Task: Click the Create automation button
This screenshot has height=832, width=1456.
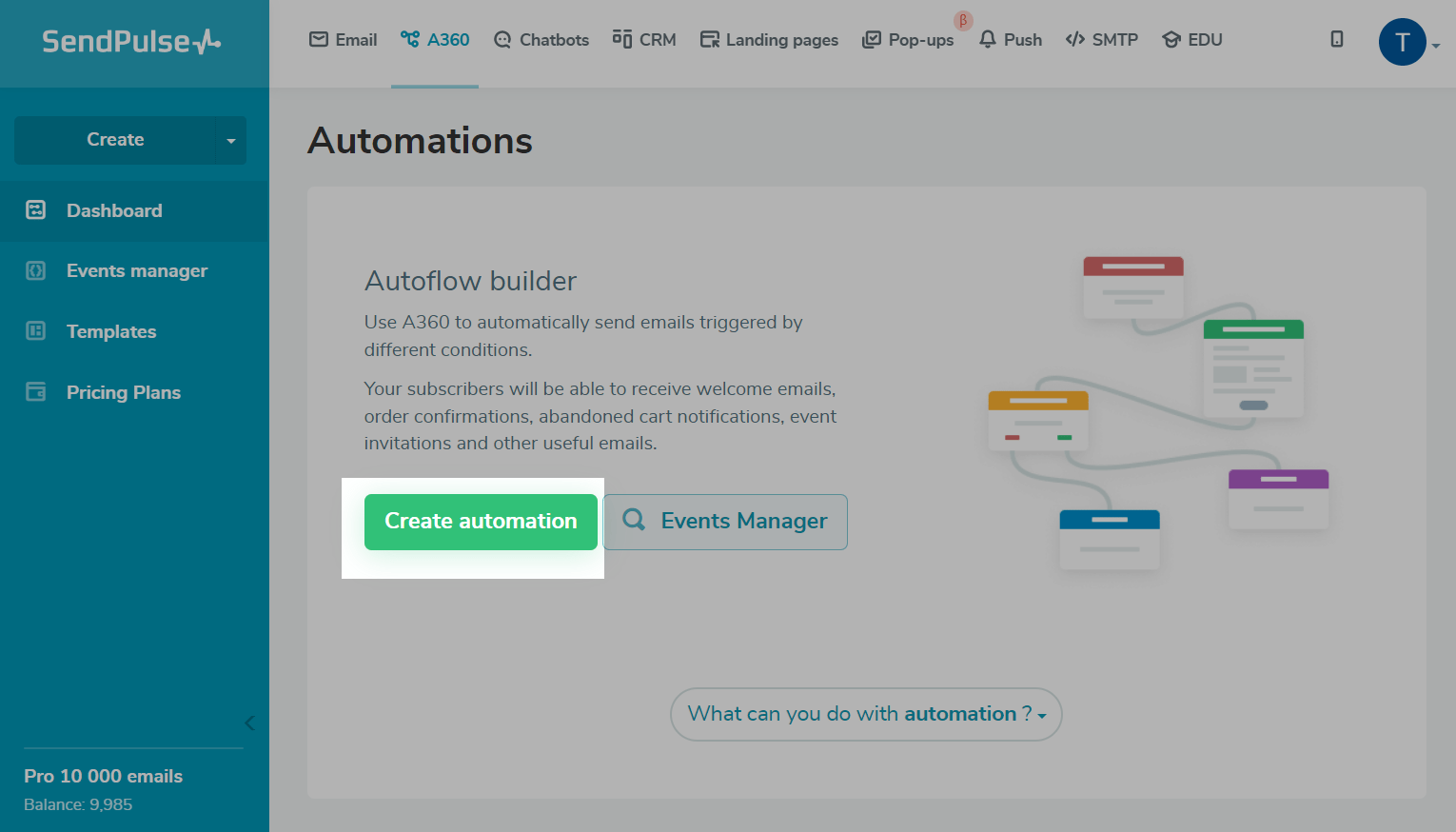Action: [x=481, y=522]
